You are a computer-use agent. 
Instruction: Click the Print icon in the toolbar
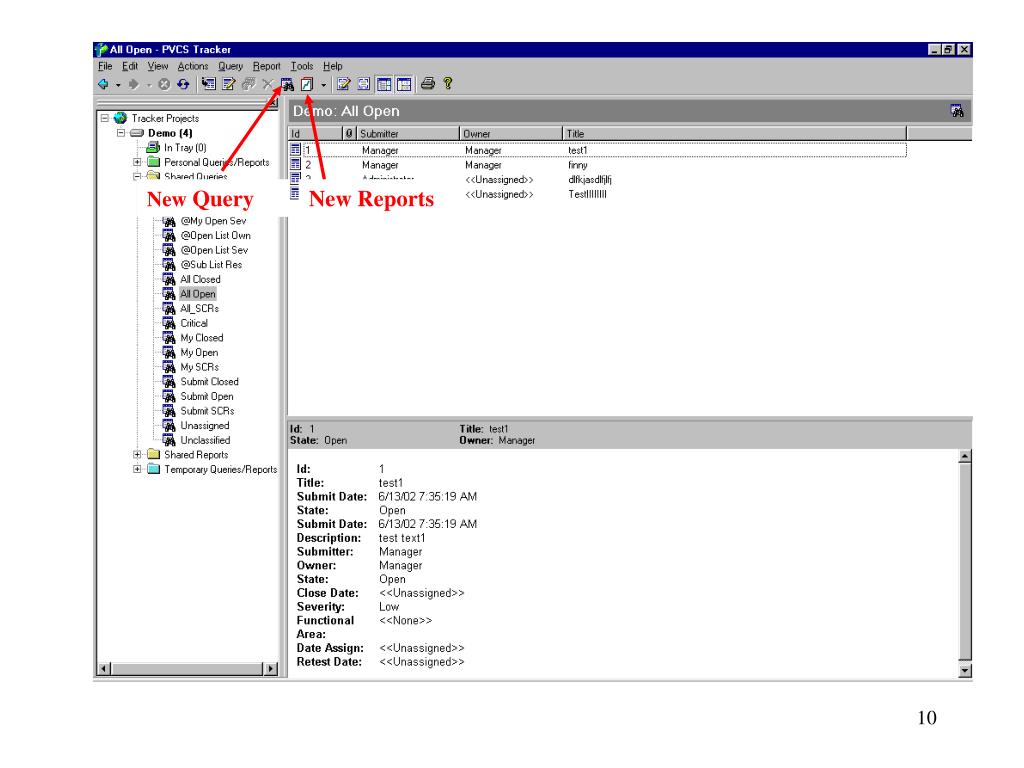428,84
